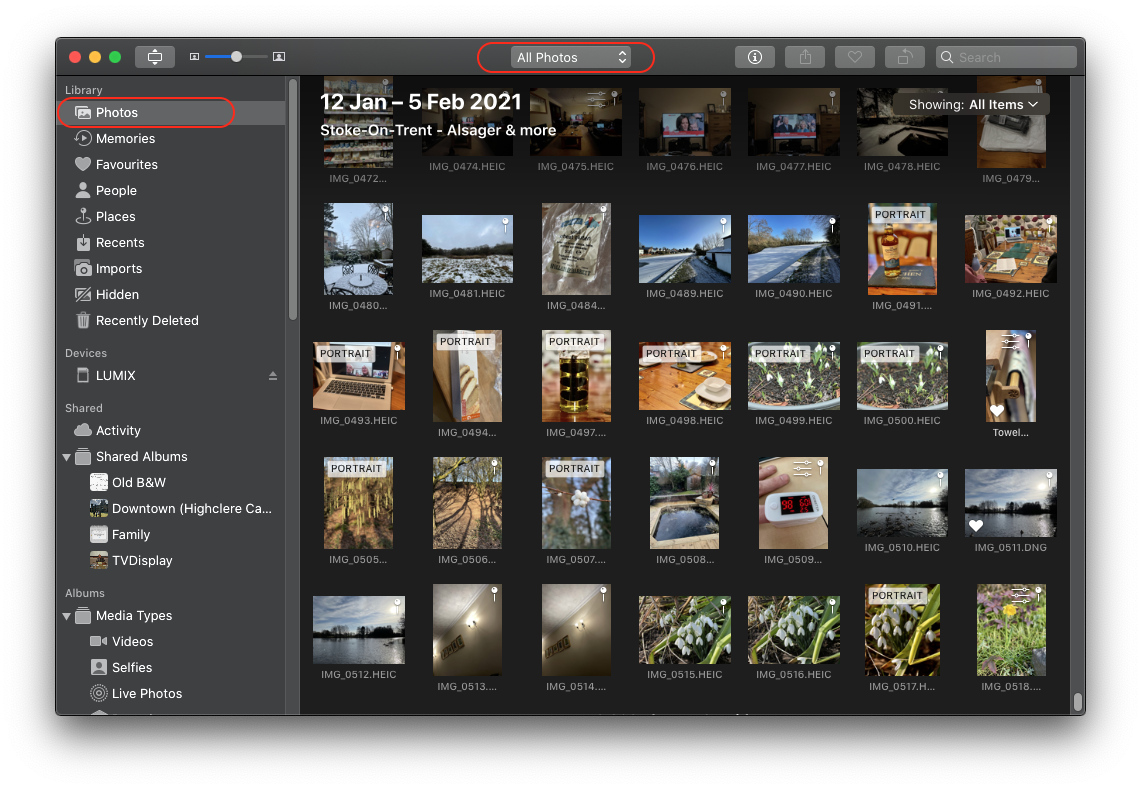Screen dimensions: 1141x789
Task: Select Imports in the sidebar
Action: pyautogui.click(x=119, y=269)
